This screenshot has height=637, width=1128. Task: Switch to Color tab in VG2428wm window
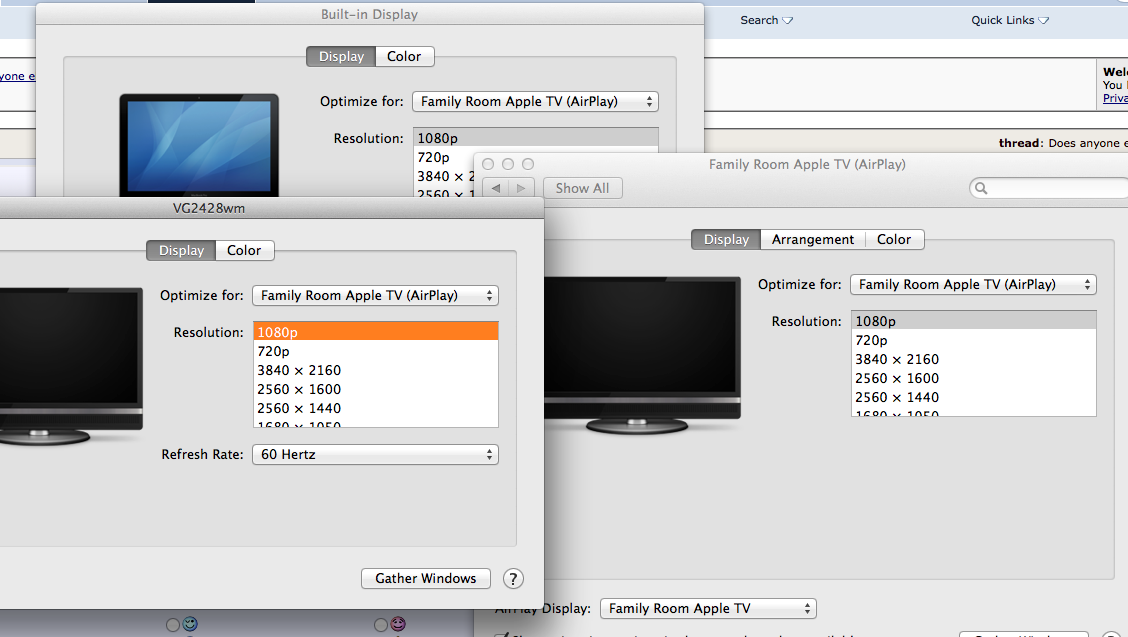coord(245,250)
